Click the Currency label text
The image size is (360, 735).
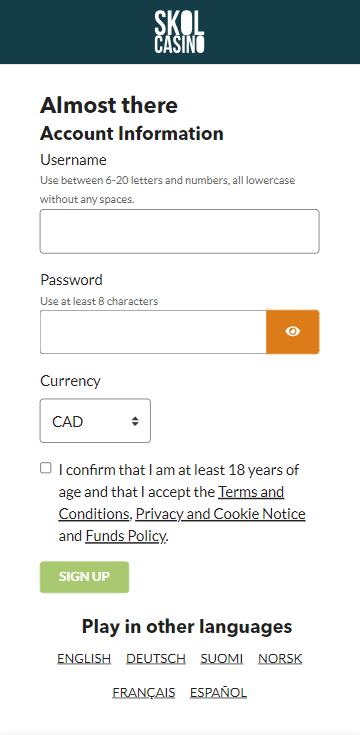coord(70,381)
